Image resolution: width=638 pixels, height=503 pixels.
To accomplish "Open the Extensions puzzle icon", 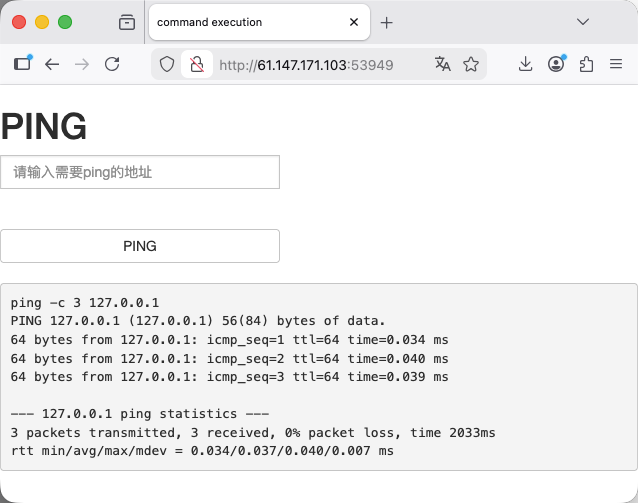I will [586, 64].
